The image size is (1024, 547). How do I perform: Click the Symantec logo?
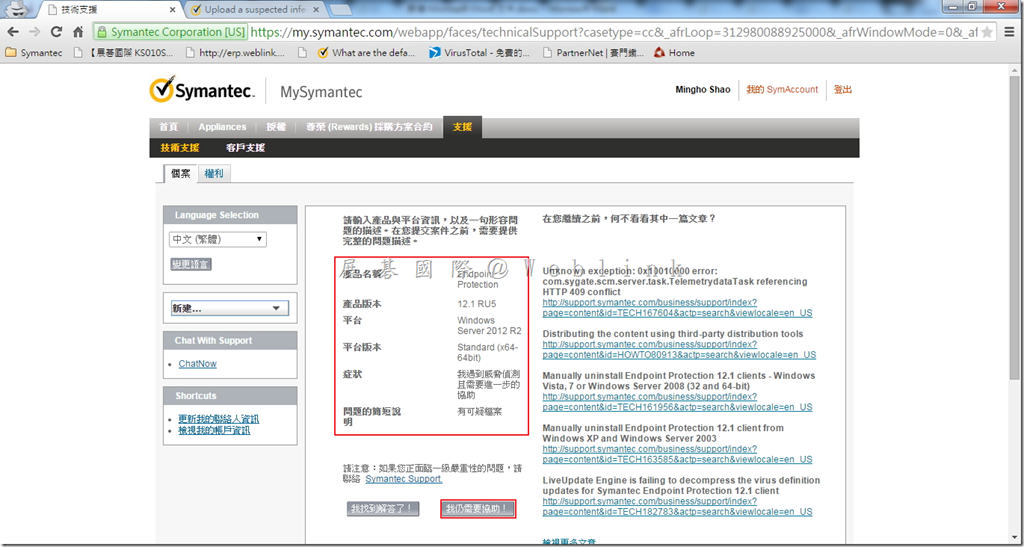click(x=202, y=91)
